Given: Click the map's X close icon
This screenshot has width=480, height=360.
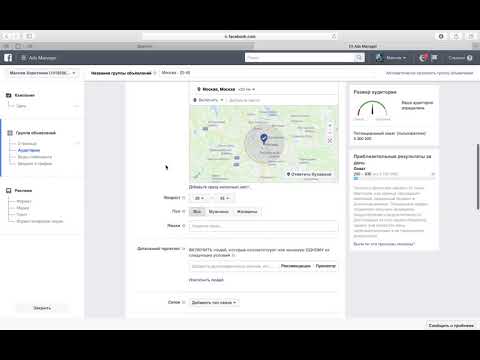Looking at the screenshot, I should tap(330, 141).
